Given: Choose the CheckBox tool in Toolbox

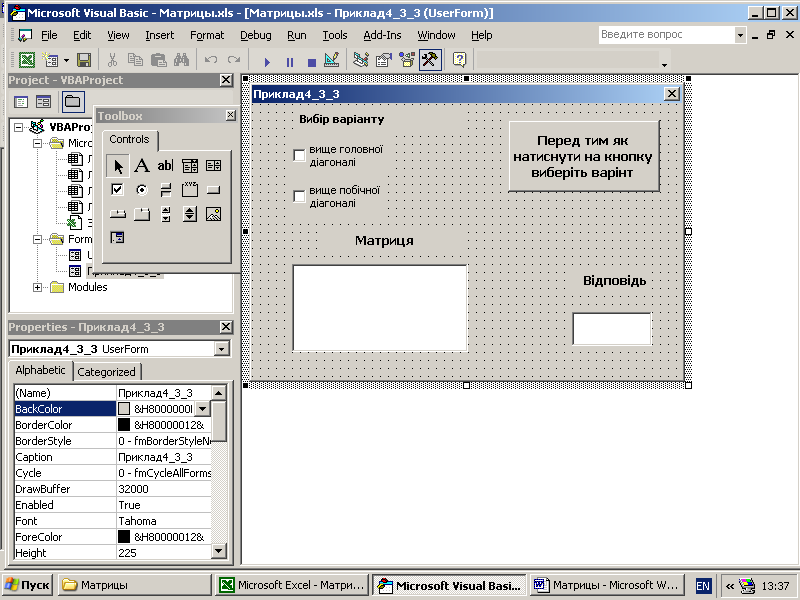Looking at the screenshot, I should [117, 190].
